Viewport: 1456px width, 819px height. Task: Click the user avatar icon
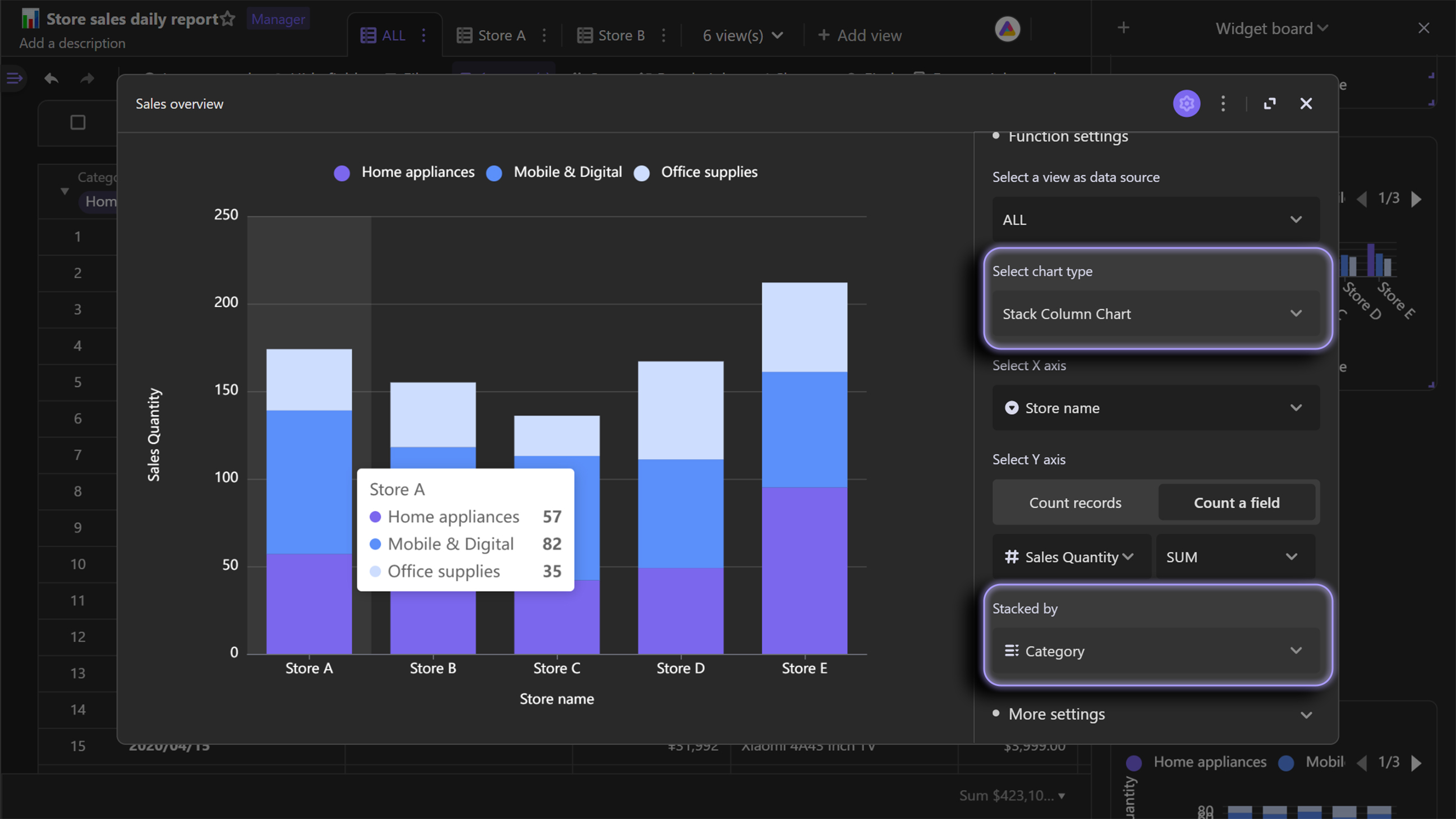[x=1007, y=29]
